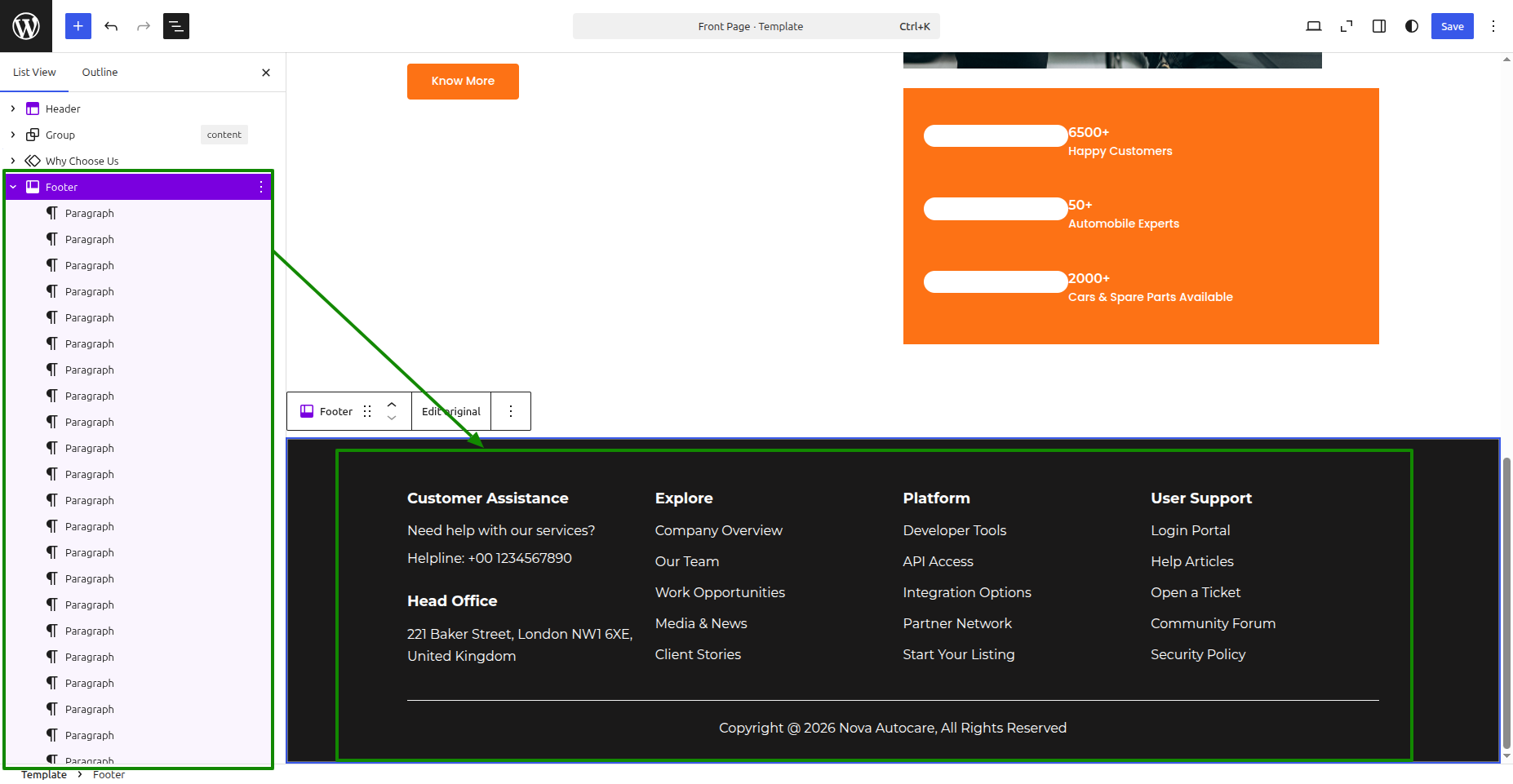This screenshot has width=1513, height=784.
Task: Open the editor options menu
Action: [x=1493, y=26]
